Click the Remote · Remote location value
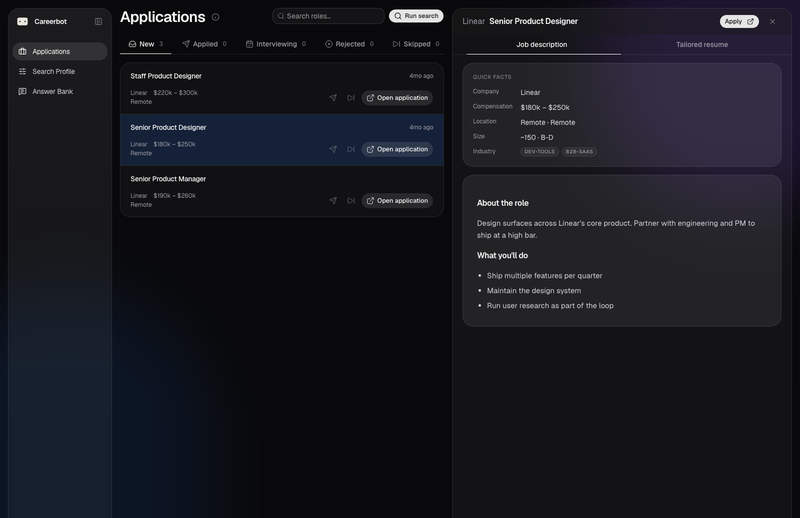Screen dimensions: 800x518 [x=547, y=122]
